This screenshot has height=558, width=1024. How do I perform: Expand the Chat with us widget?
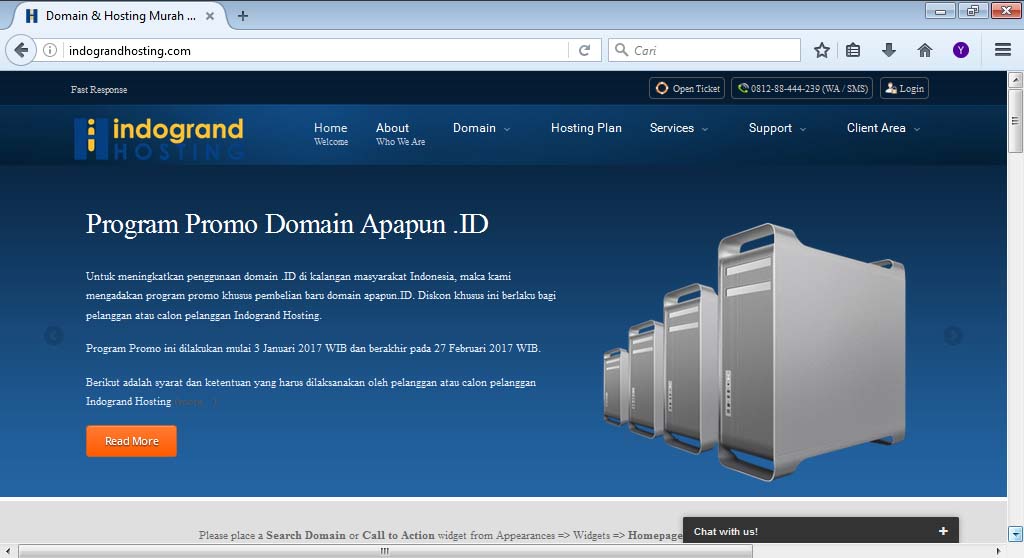(x=942, y=531)
